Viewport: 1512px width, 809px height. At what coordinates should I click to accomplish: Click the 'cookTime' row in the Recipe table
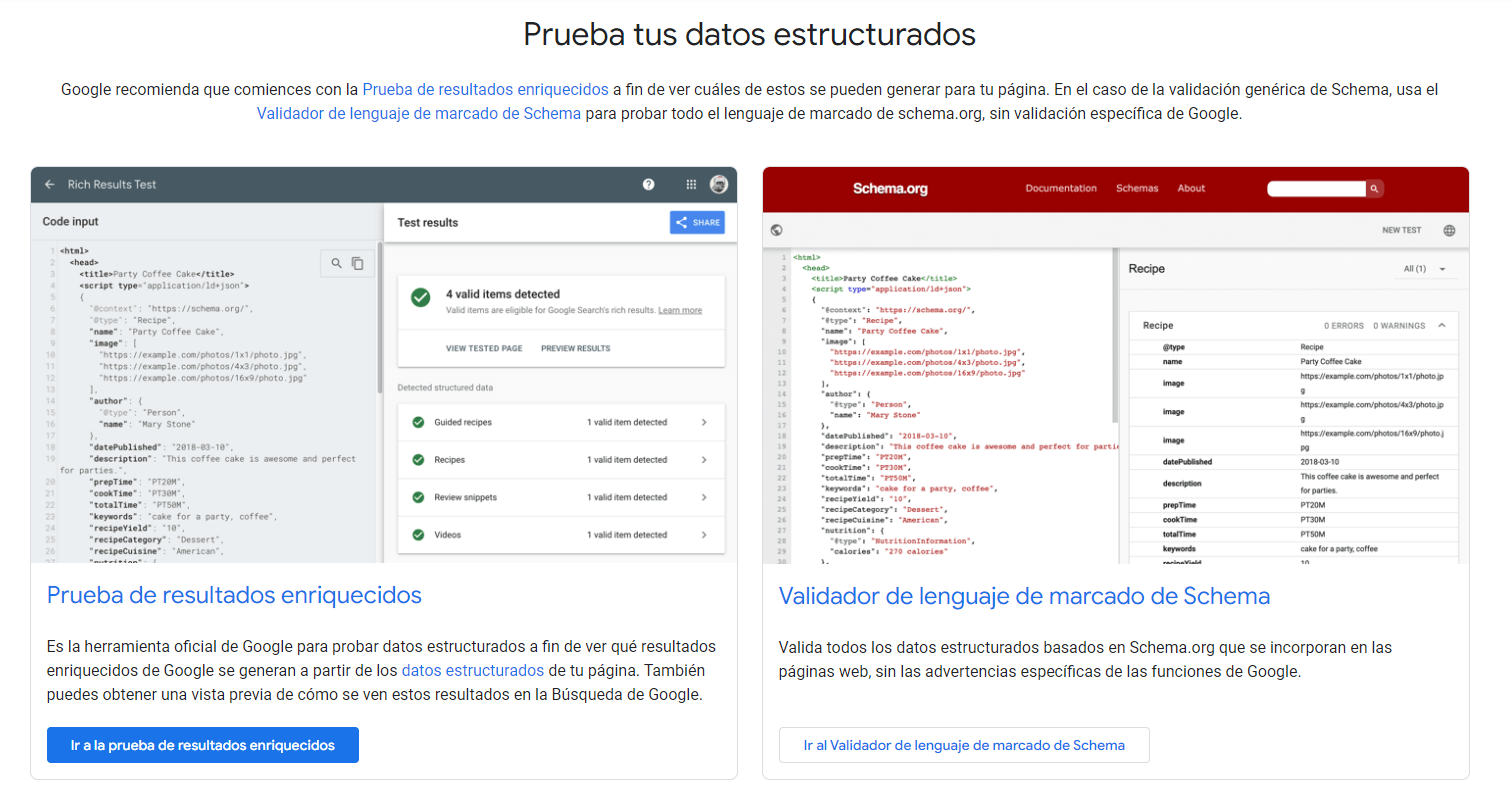point(1293,520)
